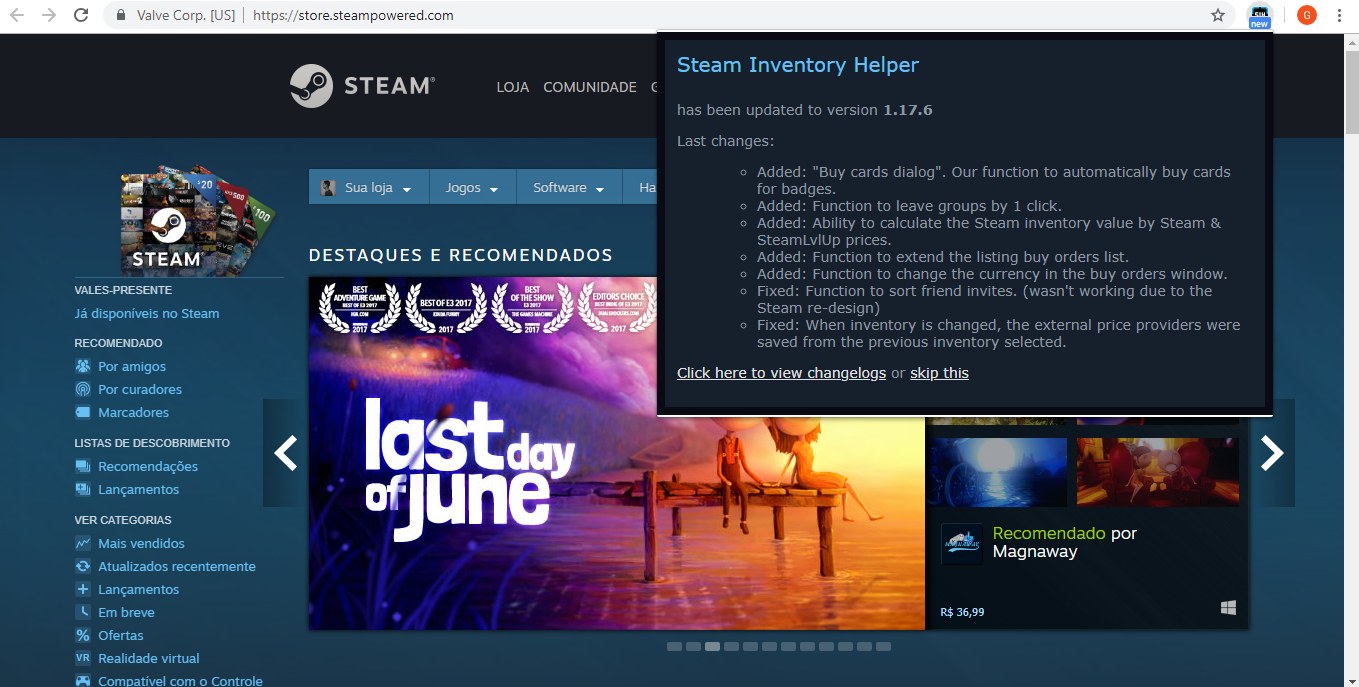The image size is (1359, 687).
Task: Open the Ofertas link
Action: [121, 635]
